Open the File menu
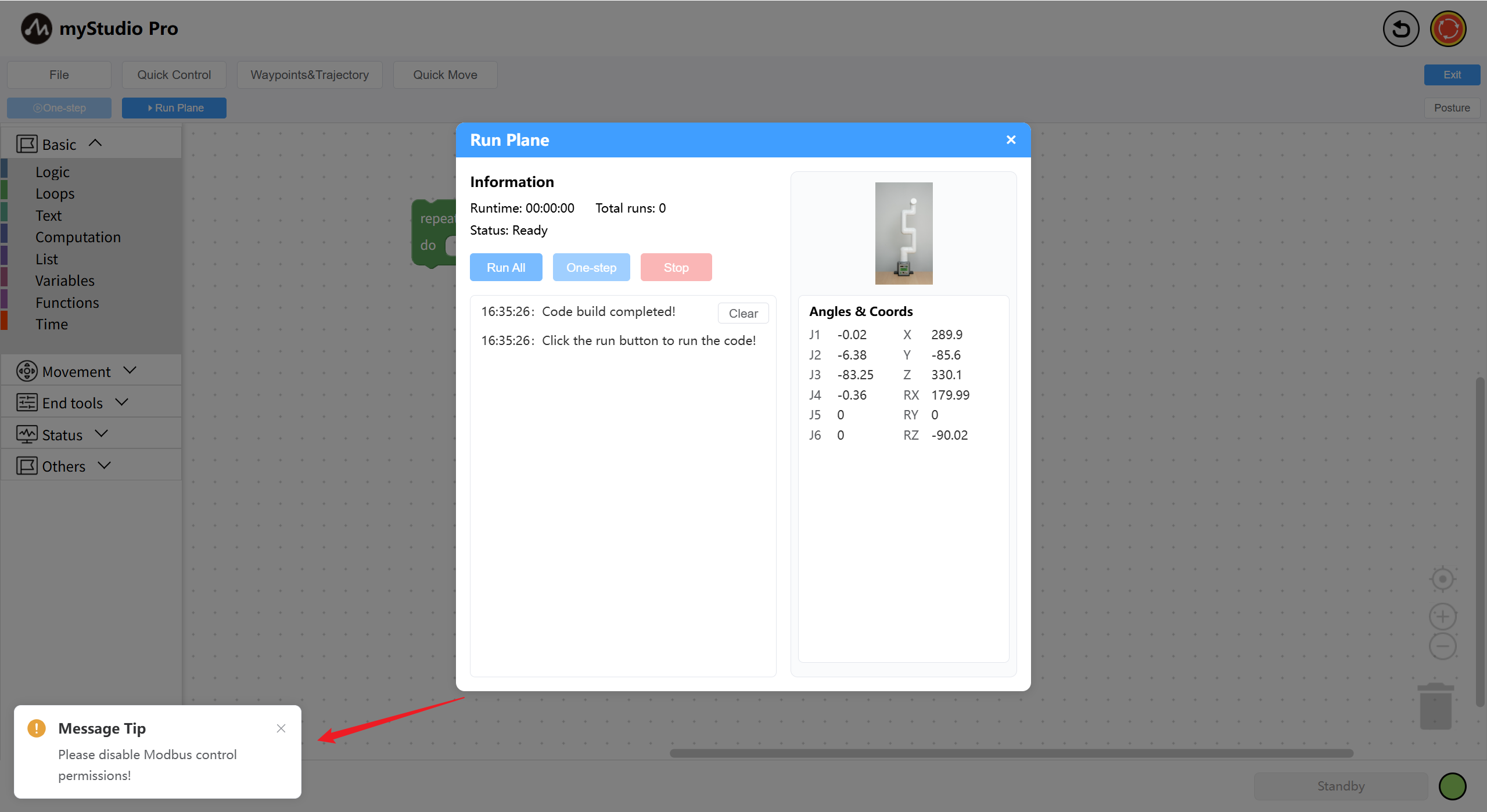 (x=59, y=75)
